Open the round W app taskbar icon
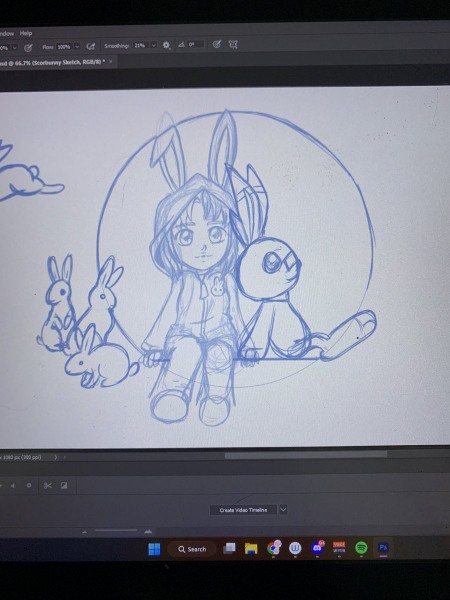The width and height of the screenshot is (450, 600). coord(295,548)
